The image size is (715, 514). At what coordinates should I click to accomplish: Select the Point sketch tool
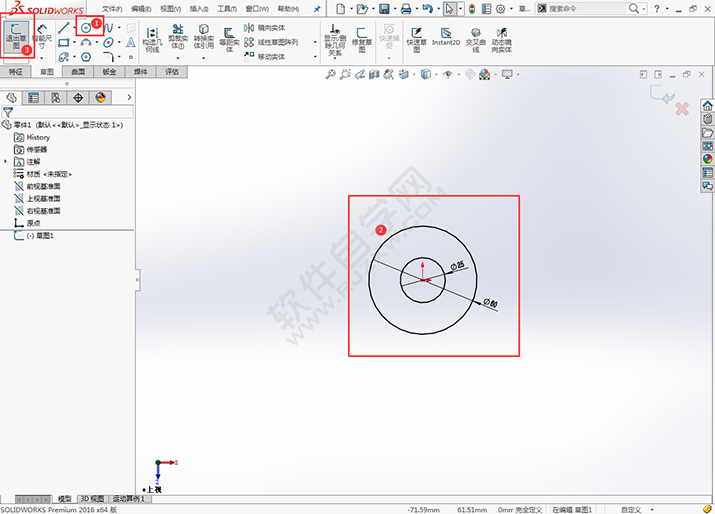click(131, 57)
